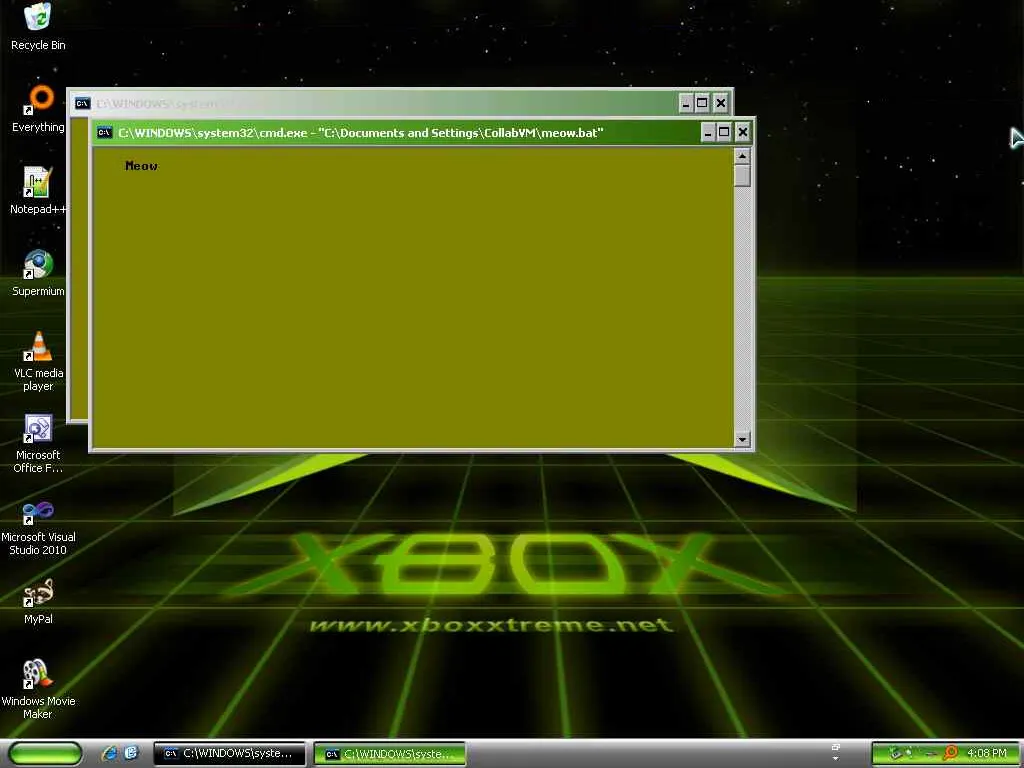Minimize the meow.bat cmd window
1024x768 pixels.
(707, 133)
